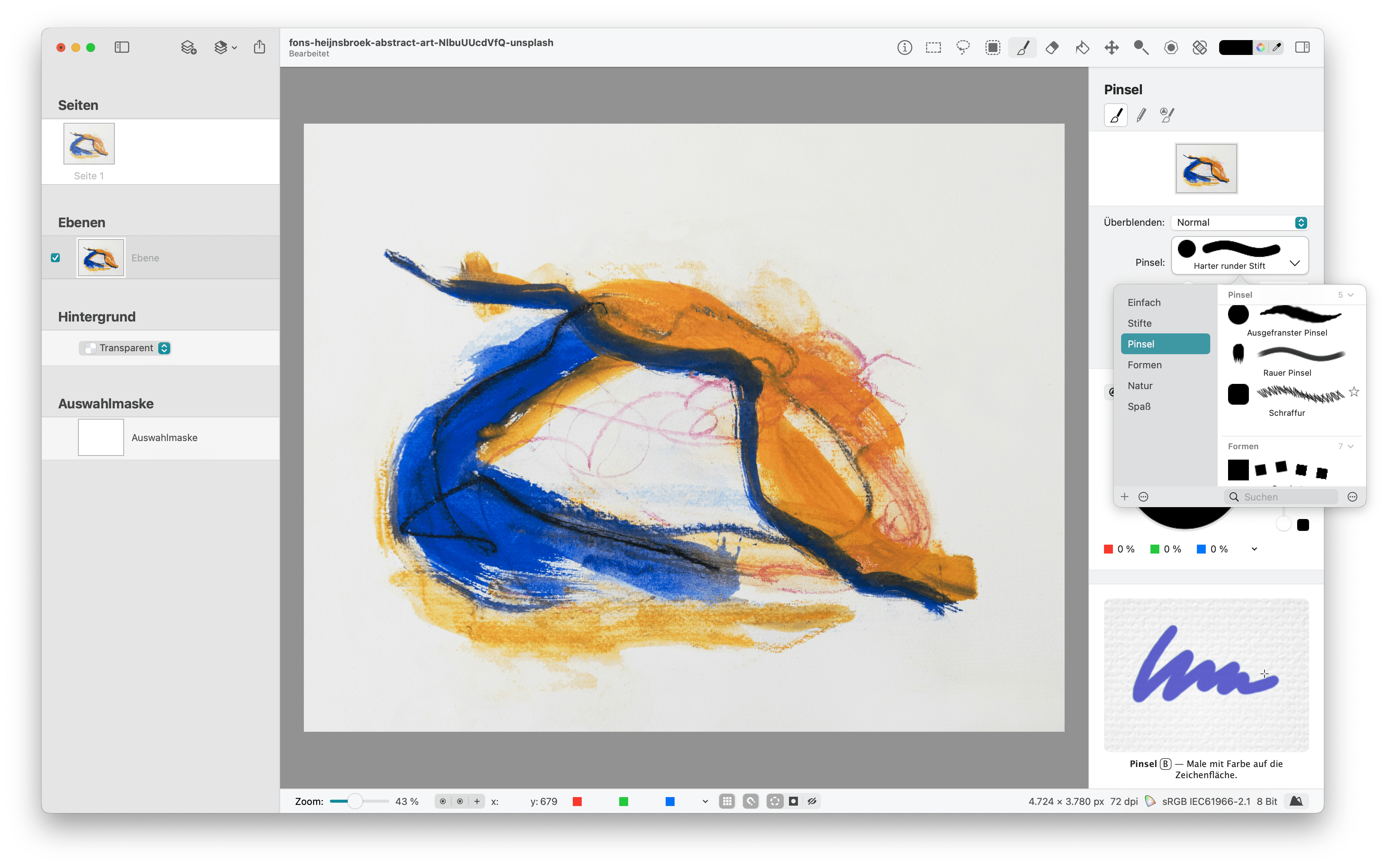The image size is (1393, 868).
Task: Select the bandage retouch tool
Action: pyautogui.click(x=1200, y=48)
